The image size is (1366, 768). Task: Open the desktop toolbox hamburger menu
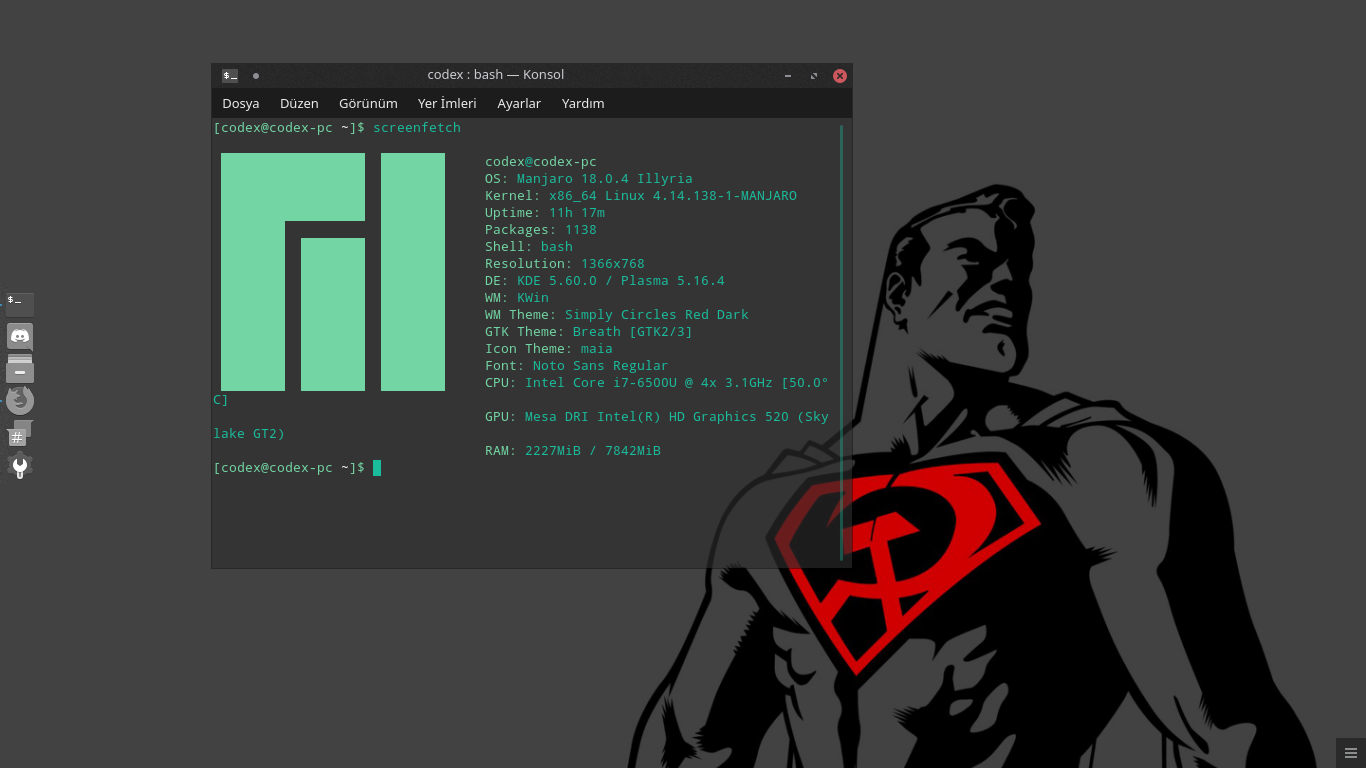click(1350, 753)
